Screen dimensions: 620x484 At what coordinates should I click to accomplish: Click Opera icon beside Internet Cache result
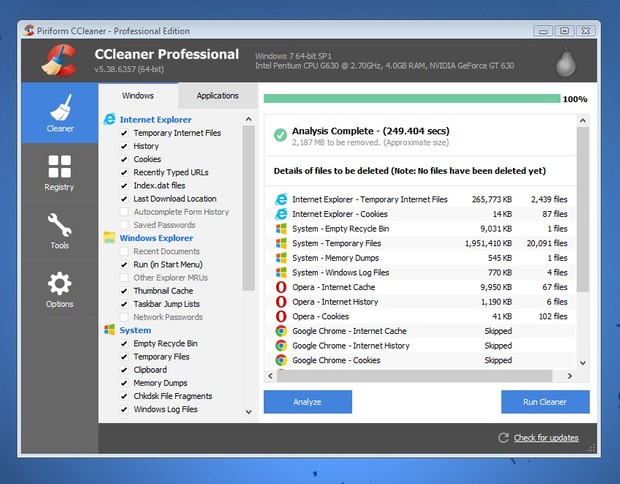(281, 287)
